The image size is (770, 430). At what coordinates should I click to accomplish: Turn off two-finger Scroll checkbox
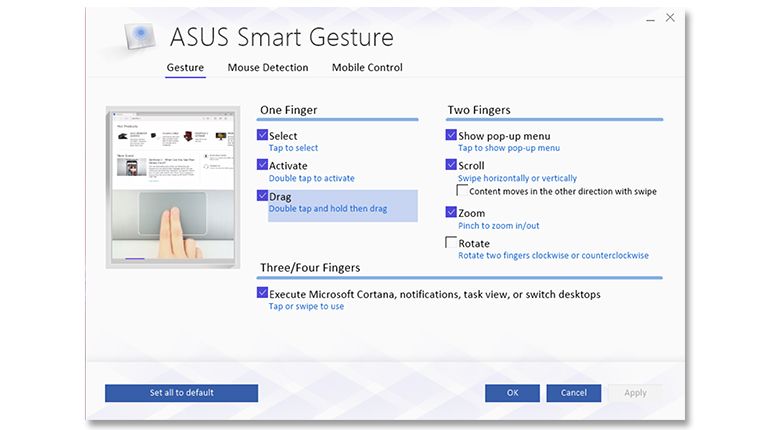click(451, 165)
